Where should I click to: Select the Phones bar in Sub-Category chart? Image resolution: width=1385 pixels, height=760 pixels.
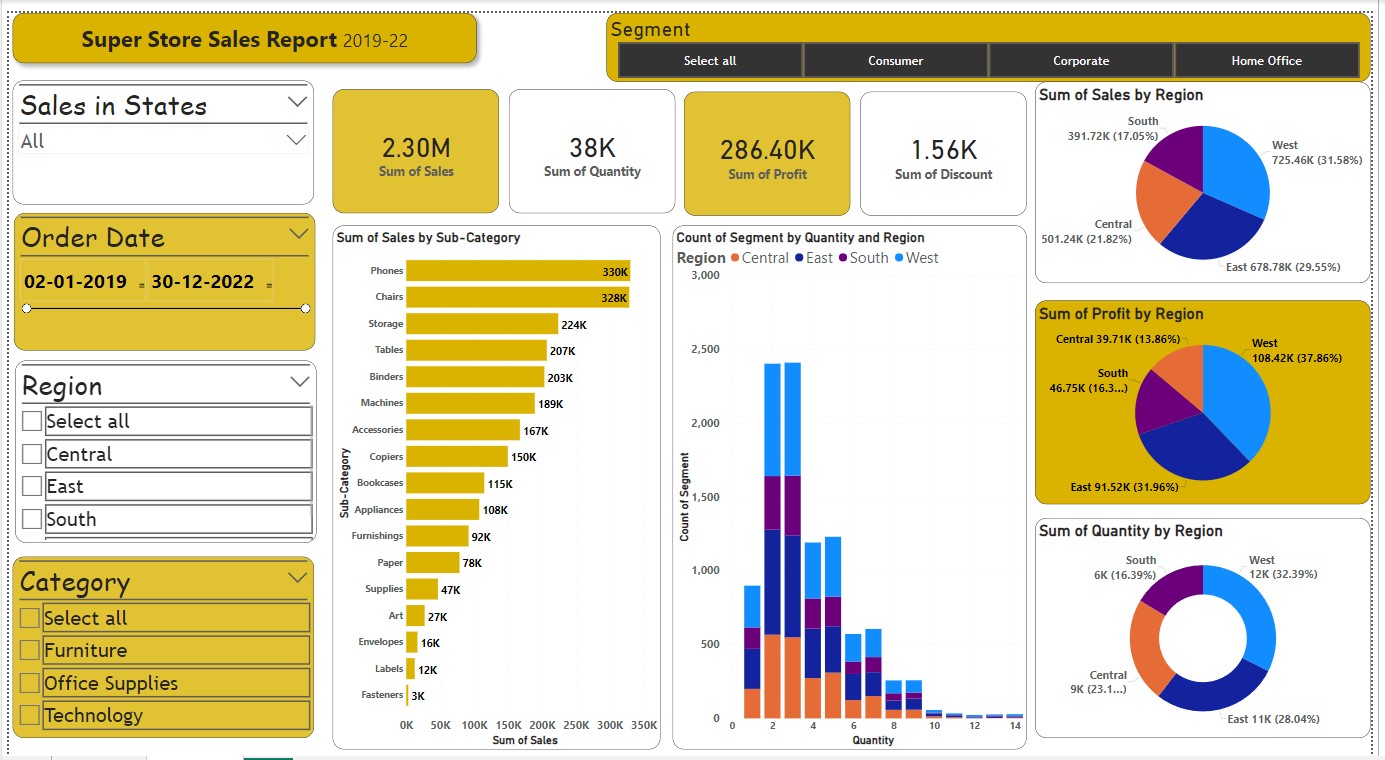(x=520, y=270)
